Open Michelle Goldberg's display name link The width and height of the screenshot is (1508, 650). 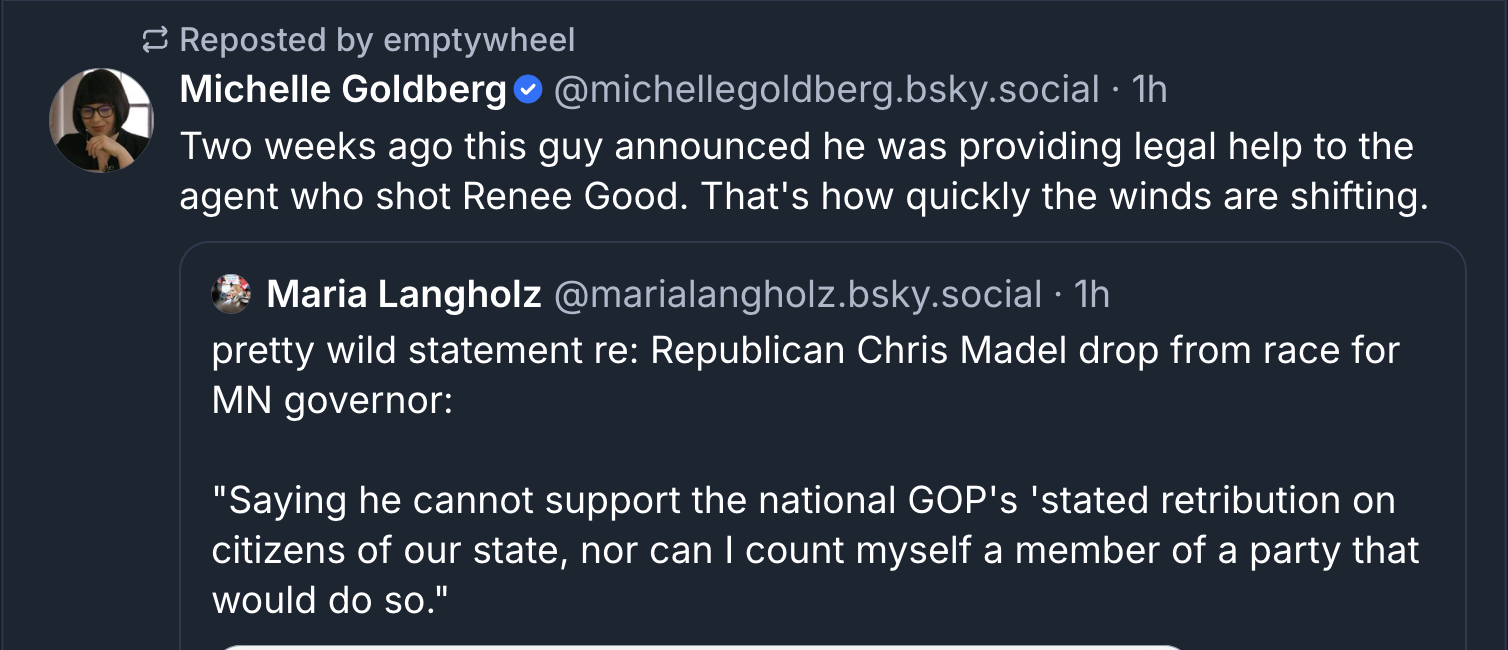[x=342, y=90]
